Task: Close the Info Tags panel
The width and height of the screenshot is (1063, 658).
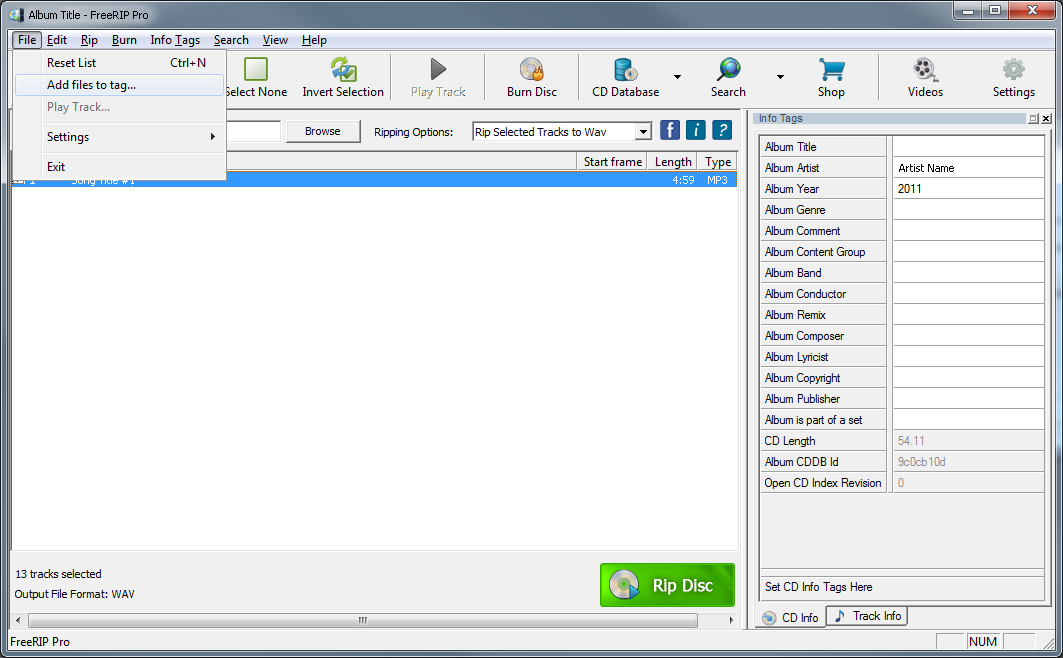Action: pyautogui.click(x=1046, y=119)
